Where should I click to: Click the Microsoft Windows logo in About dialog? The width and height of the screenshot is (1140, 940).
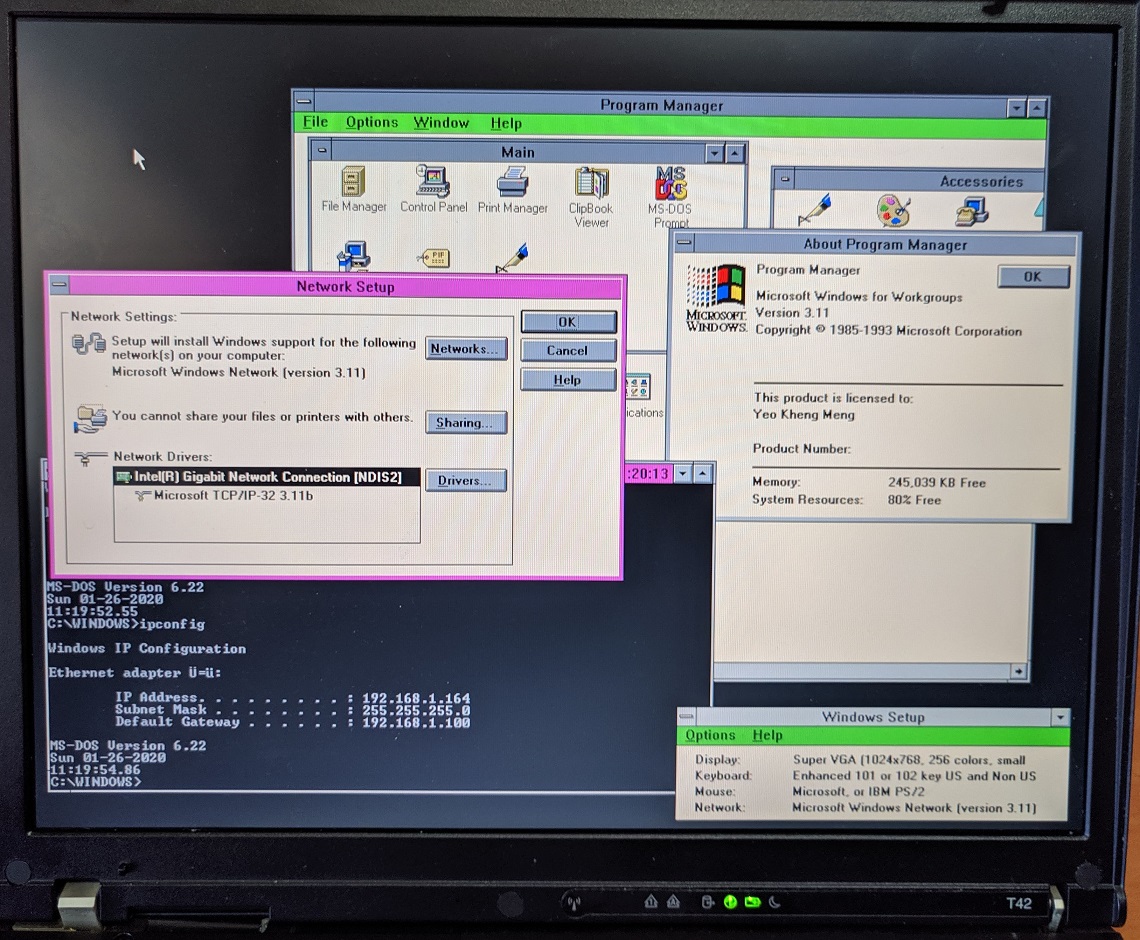716,298
